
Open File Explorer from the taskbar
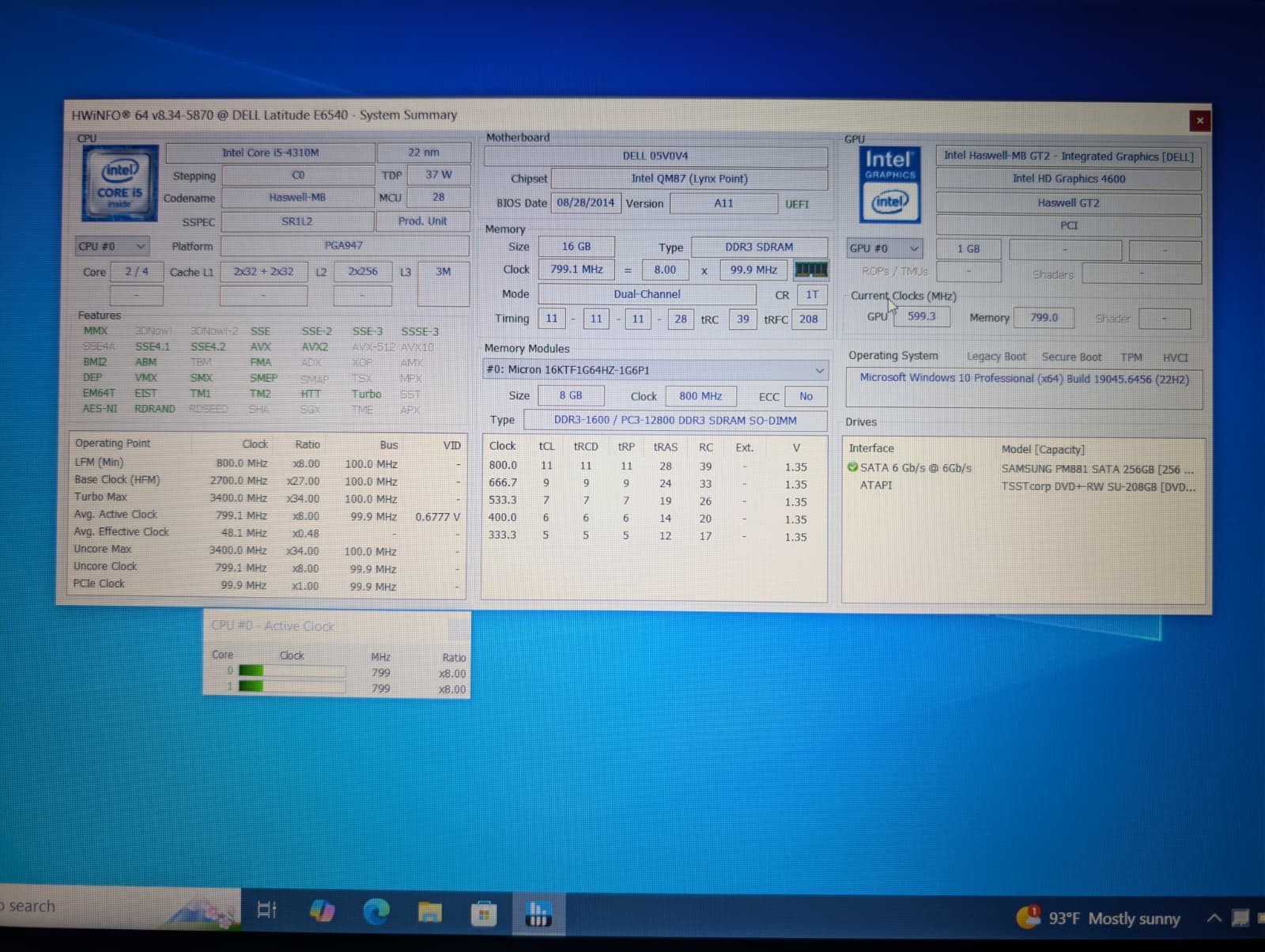pos(429,912)
